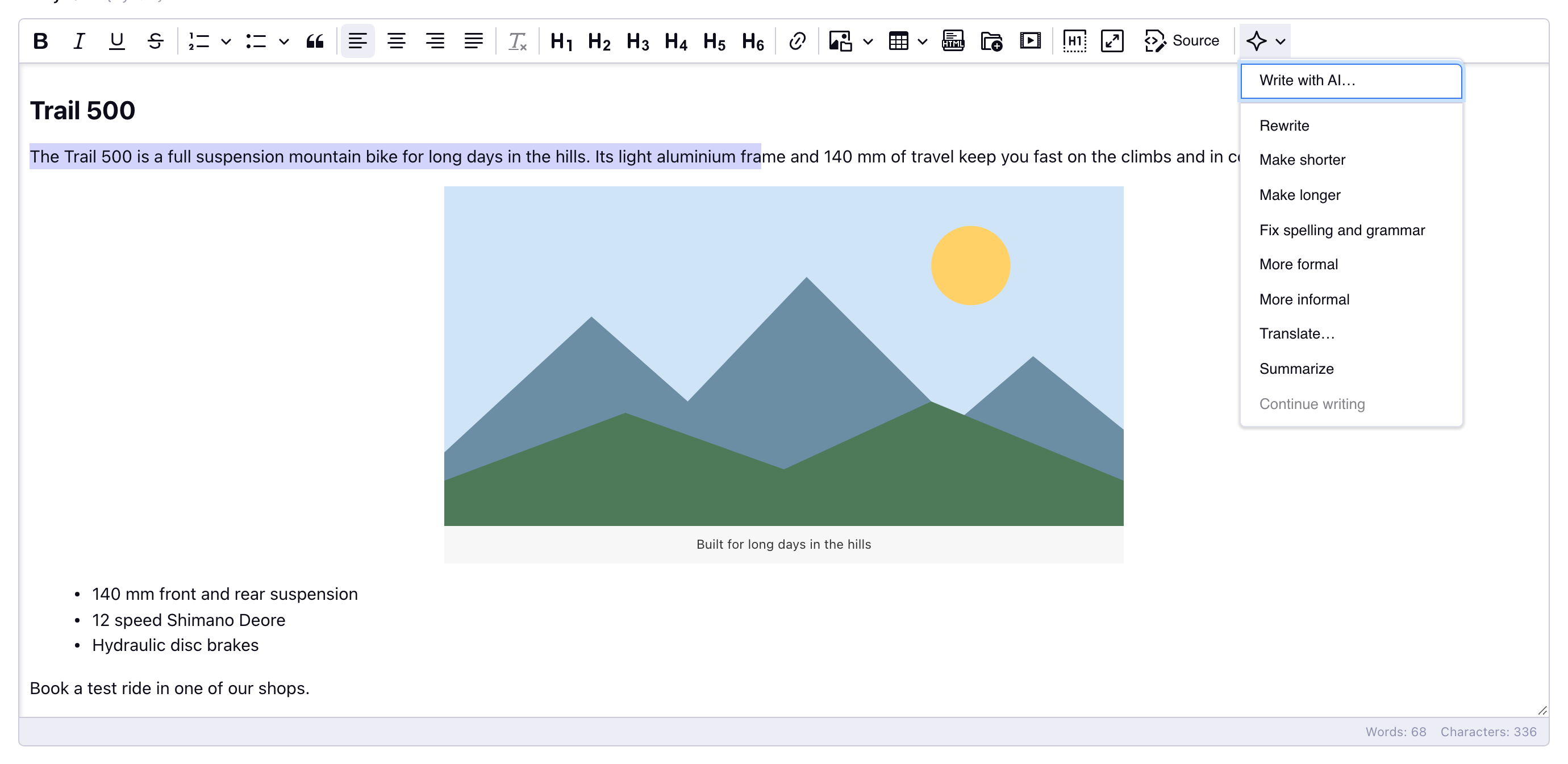Toggle show blocks view

tap(1074, 41)
